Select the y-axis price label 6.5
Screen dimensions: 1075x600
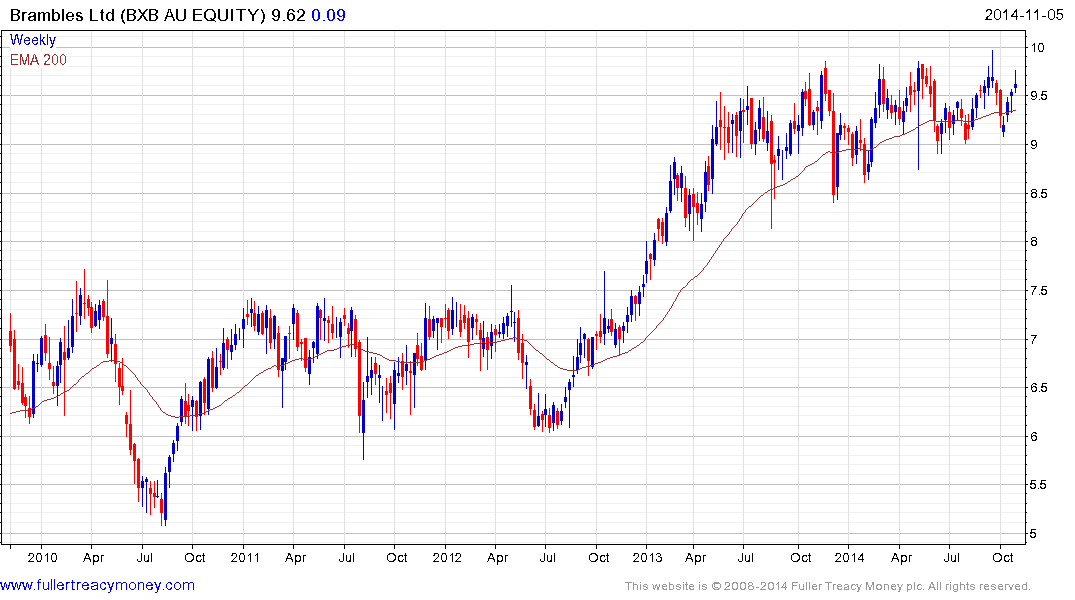(x=1039, y=387)
